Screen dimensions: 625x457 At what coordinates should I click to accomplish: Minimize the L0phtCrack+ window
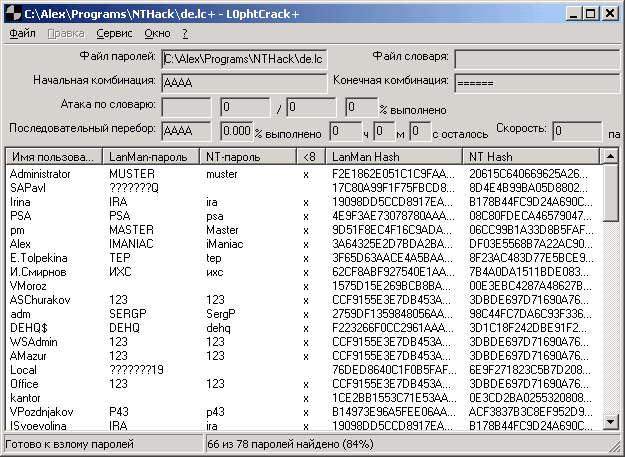574,14
